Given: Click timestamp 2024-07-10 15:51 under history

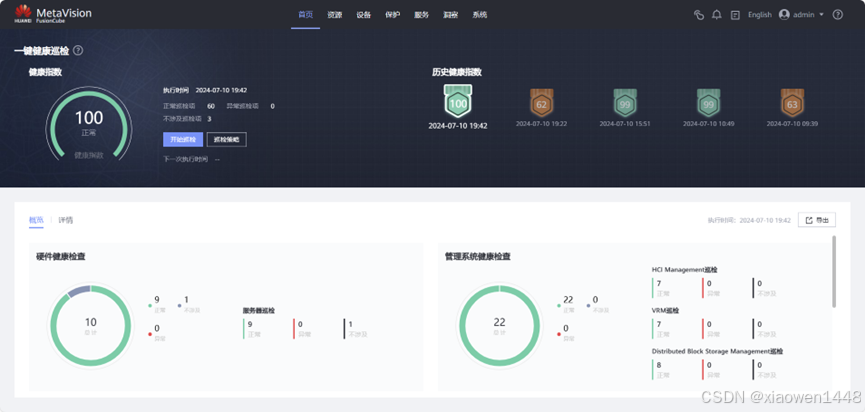Looking at the screenshot, I should tap(625, 124).
